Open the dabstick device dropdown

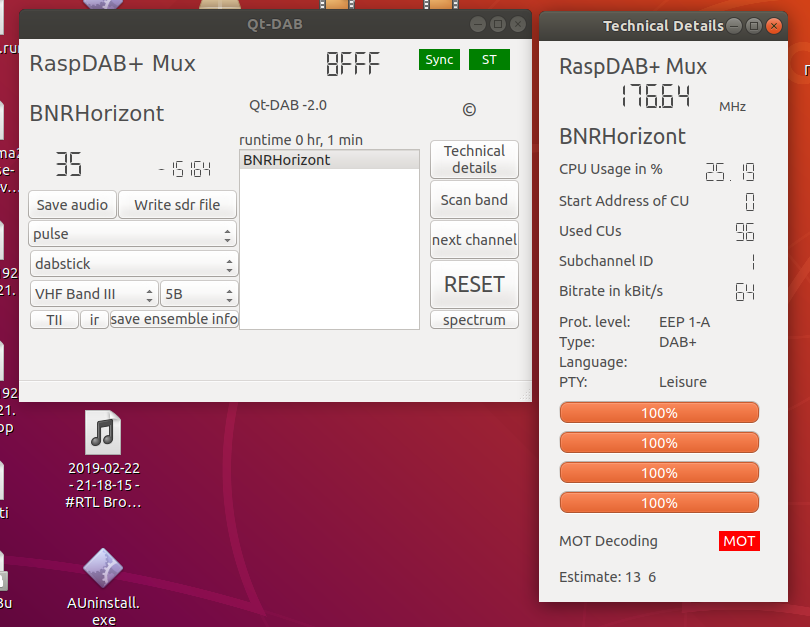134,264
